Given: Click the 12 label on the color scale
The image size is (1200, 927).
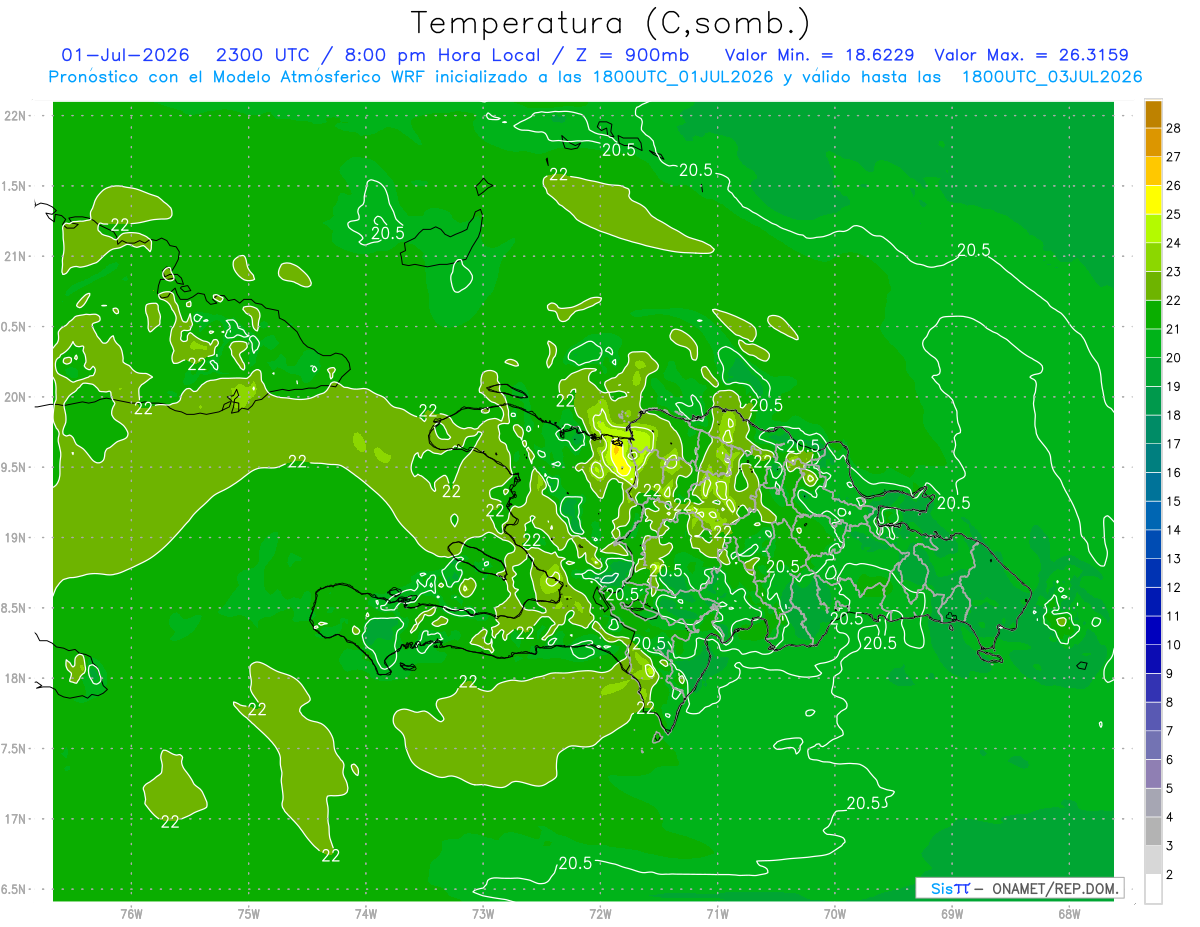Looking at the screenshot, I should (1174, 588).
